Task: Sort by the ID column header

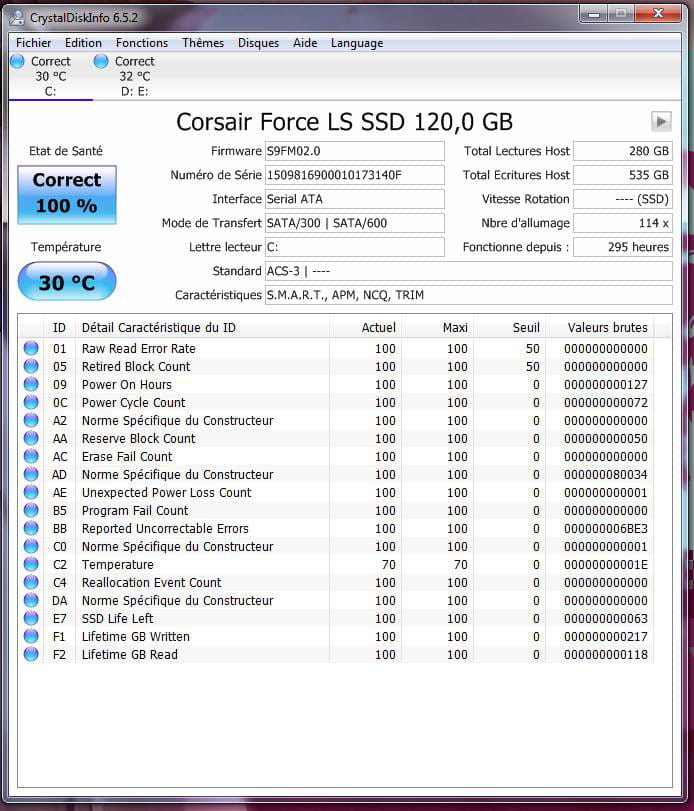Action: [x=59, y=327]
